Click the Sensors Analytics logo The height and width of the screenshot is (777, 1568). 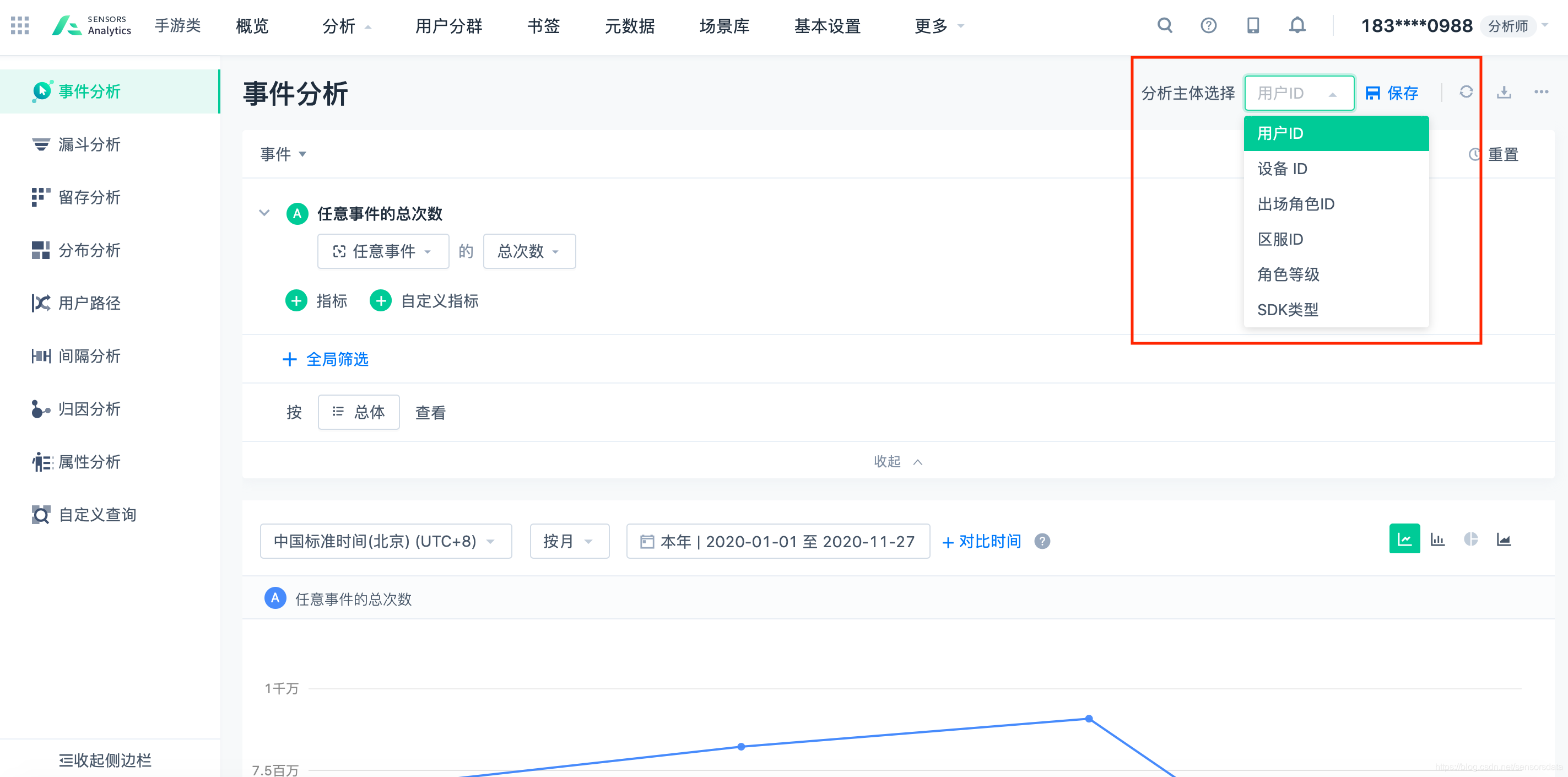point(92,25)
